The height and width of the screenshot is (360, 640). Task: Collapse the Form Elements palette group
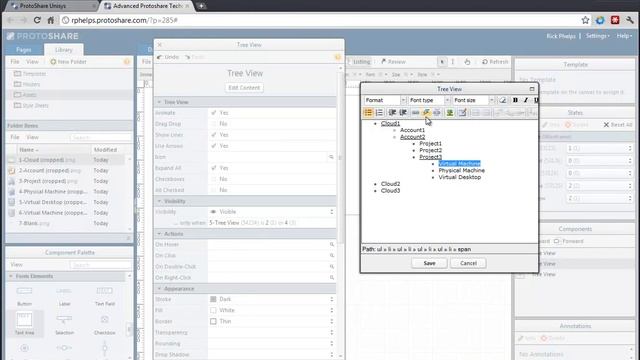point(11,276)
